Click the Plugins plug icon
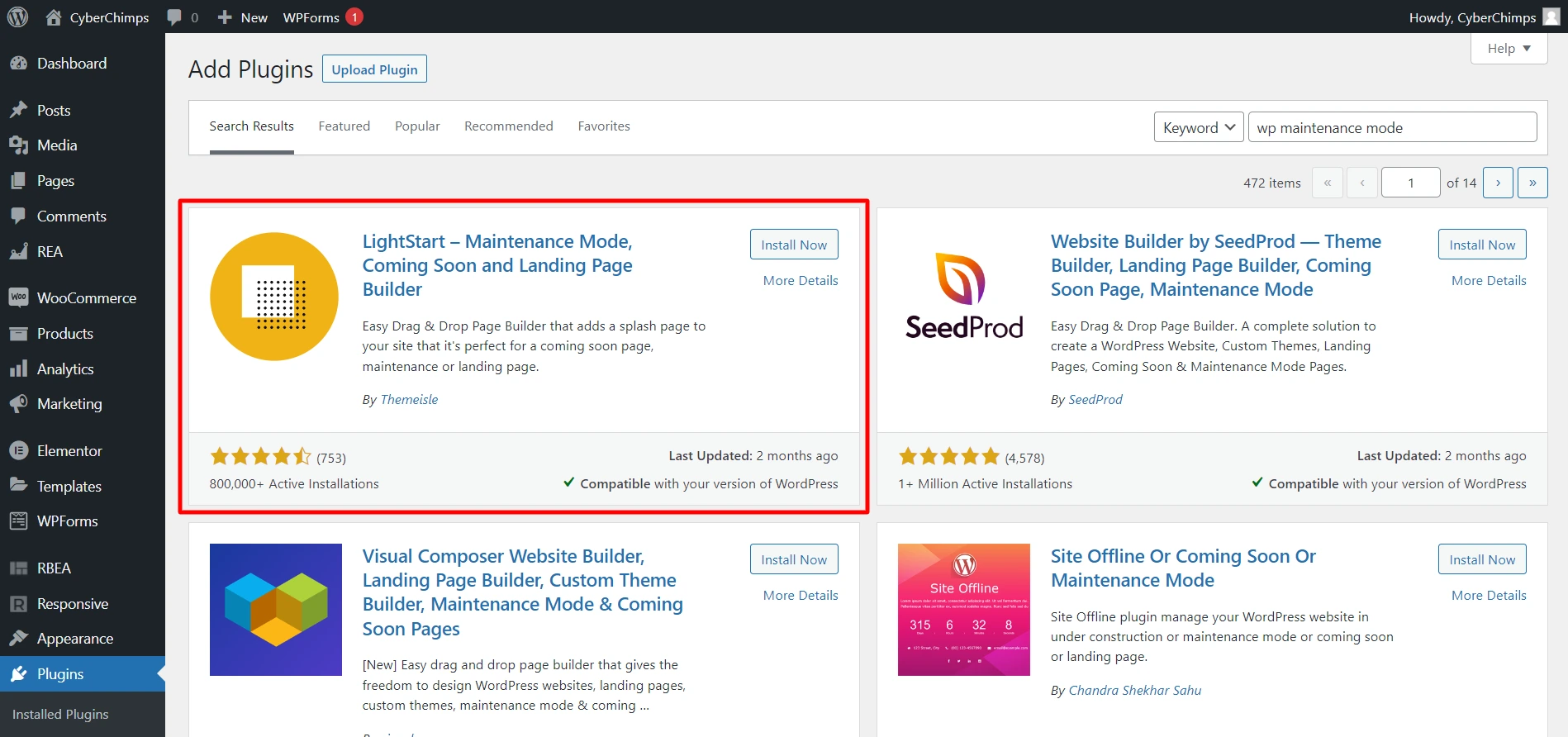Screen dimensions: 1568x737 18,674
